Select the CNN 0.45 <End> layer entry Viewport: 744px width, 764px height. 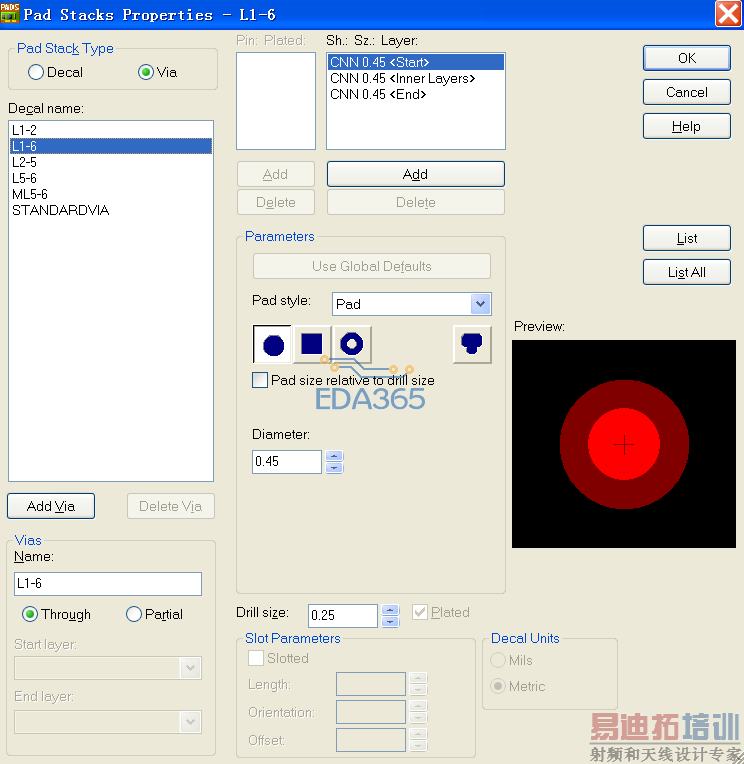tap(416, 95)
